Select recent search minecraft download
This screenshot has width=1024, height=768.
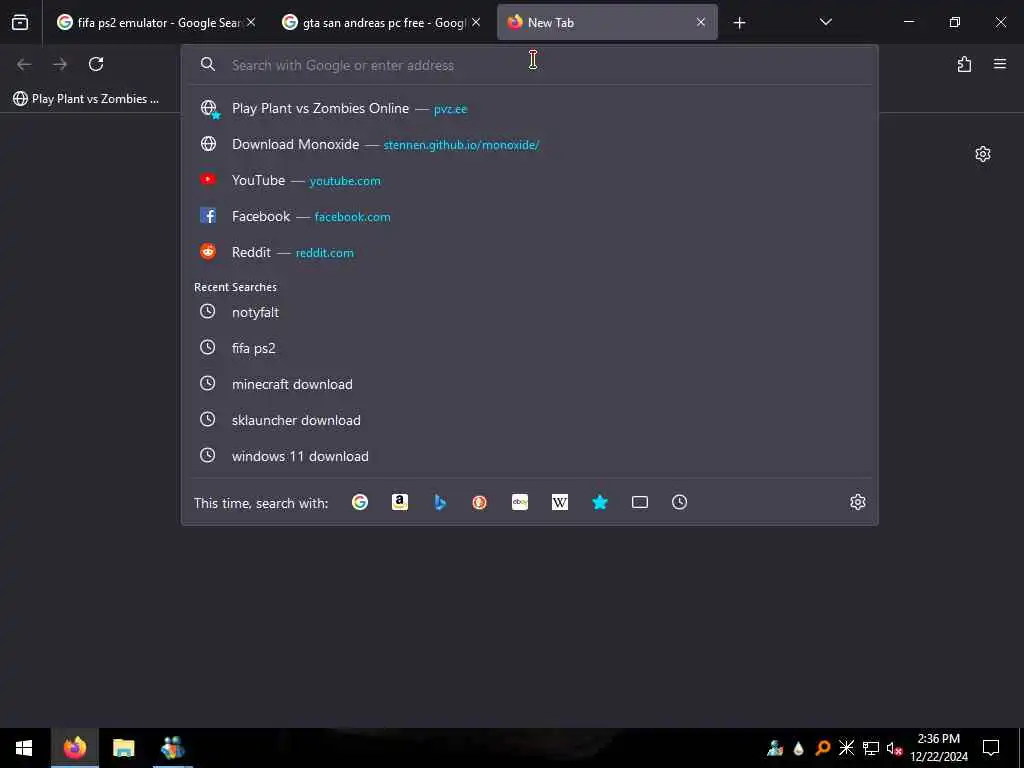pyautogui.click(x=529, y=384)
